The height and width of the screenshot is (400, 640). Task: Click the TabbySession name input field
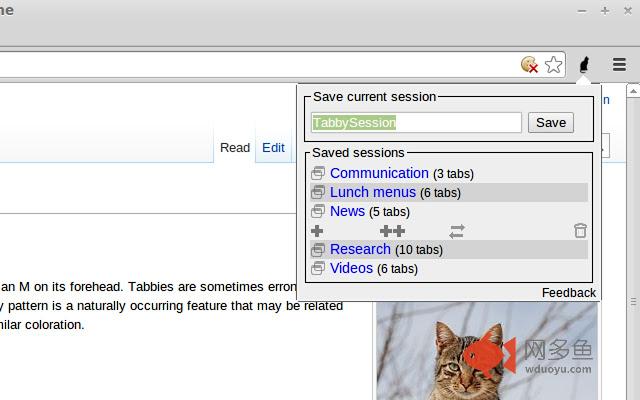(416, 123)
